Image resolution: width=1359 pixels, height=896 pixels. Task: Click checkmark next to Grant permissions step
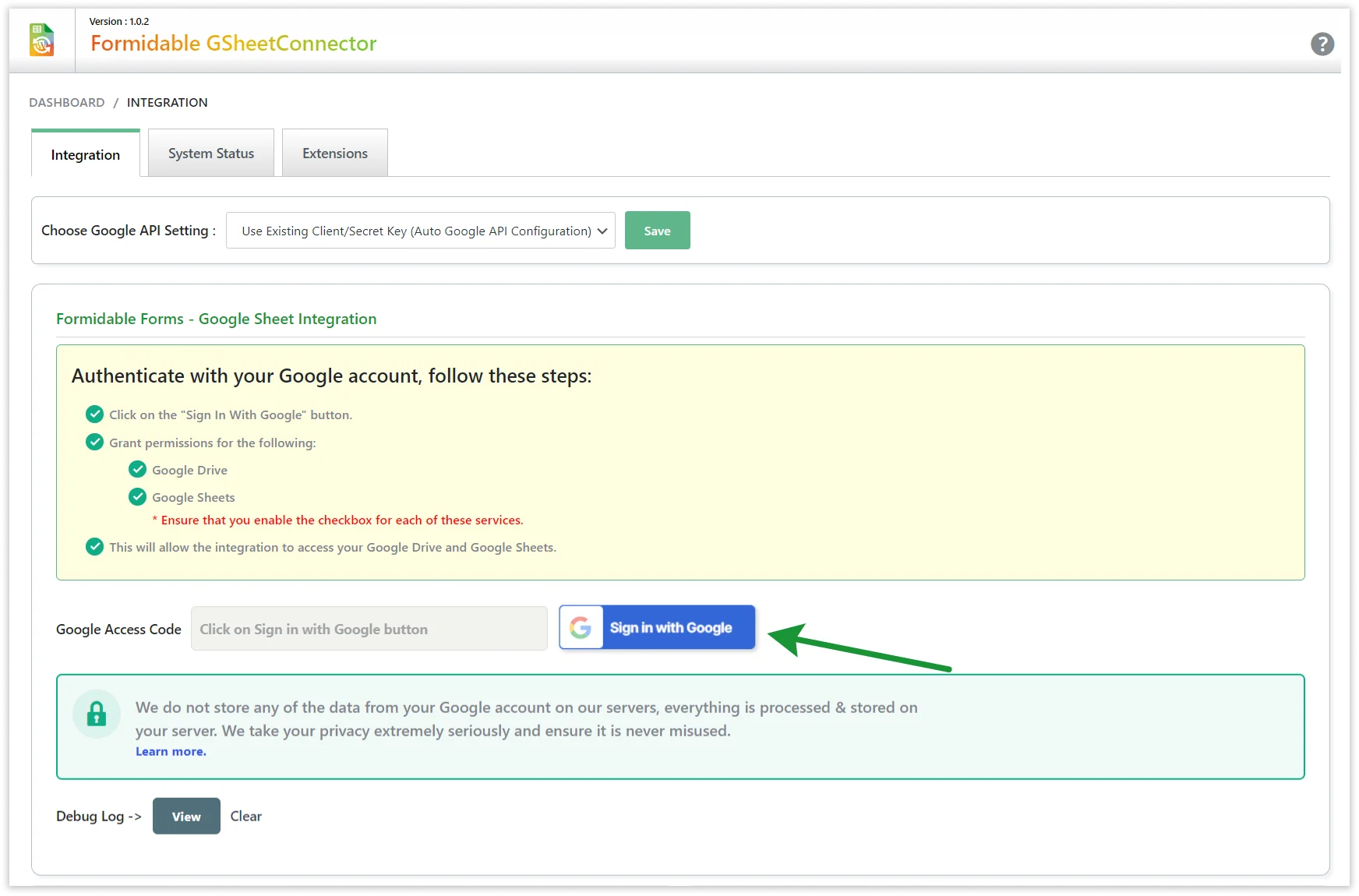(94, 442)
